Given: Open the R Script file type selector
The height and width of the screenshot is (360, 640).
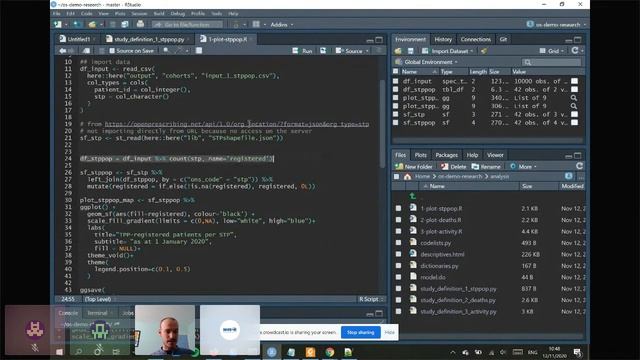Looking at the screenshot, I should tap(371, 299).
